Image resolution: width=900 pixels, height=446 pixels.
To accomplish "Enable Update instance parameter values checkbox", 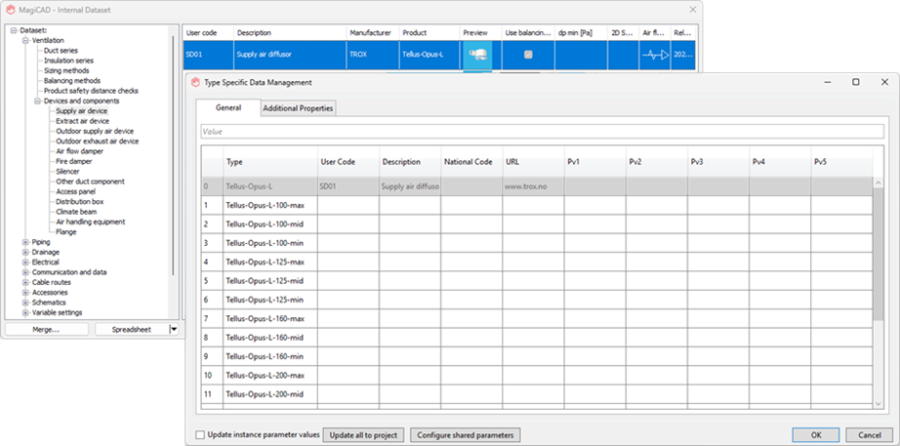I will pyautogui.click(x=200, y=435).
